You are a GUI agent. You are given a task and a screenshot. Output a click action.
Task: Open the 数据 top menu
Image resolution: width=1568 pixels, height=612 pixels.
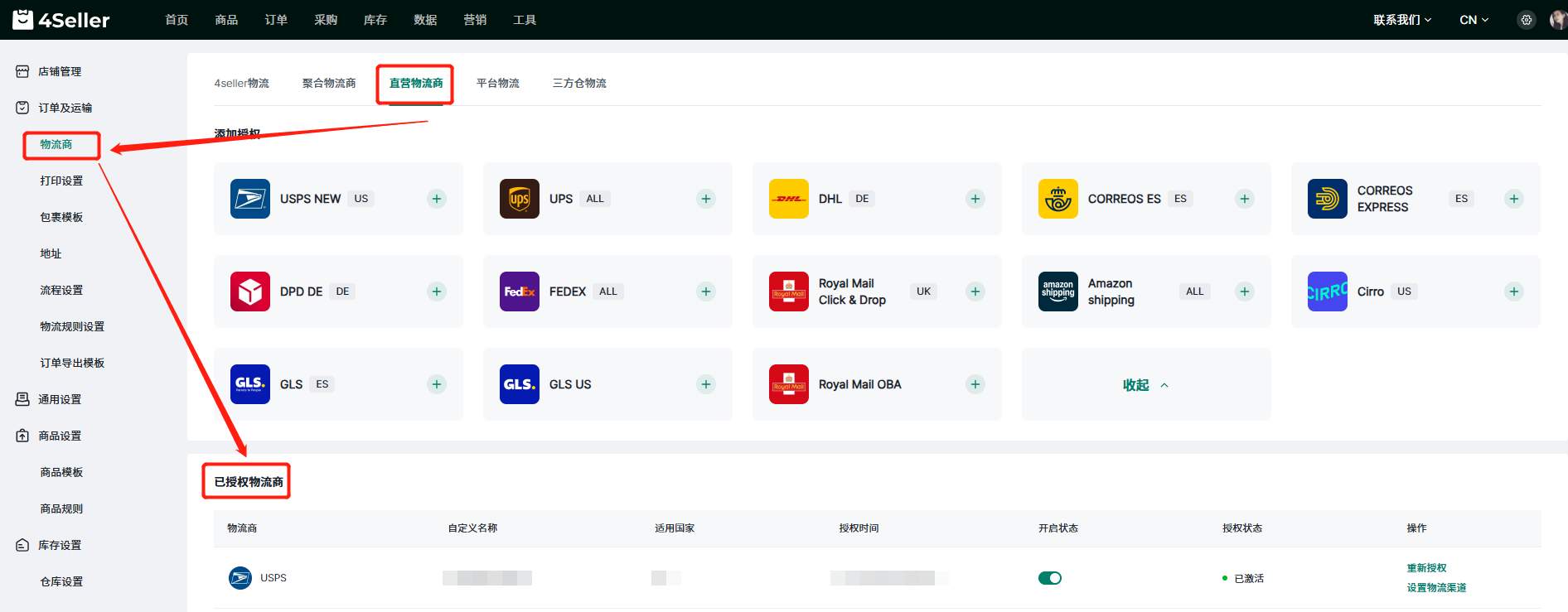coord(425,20)
